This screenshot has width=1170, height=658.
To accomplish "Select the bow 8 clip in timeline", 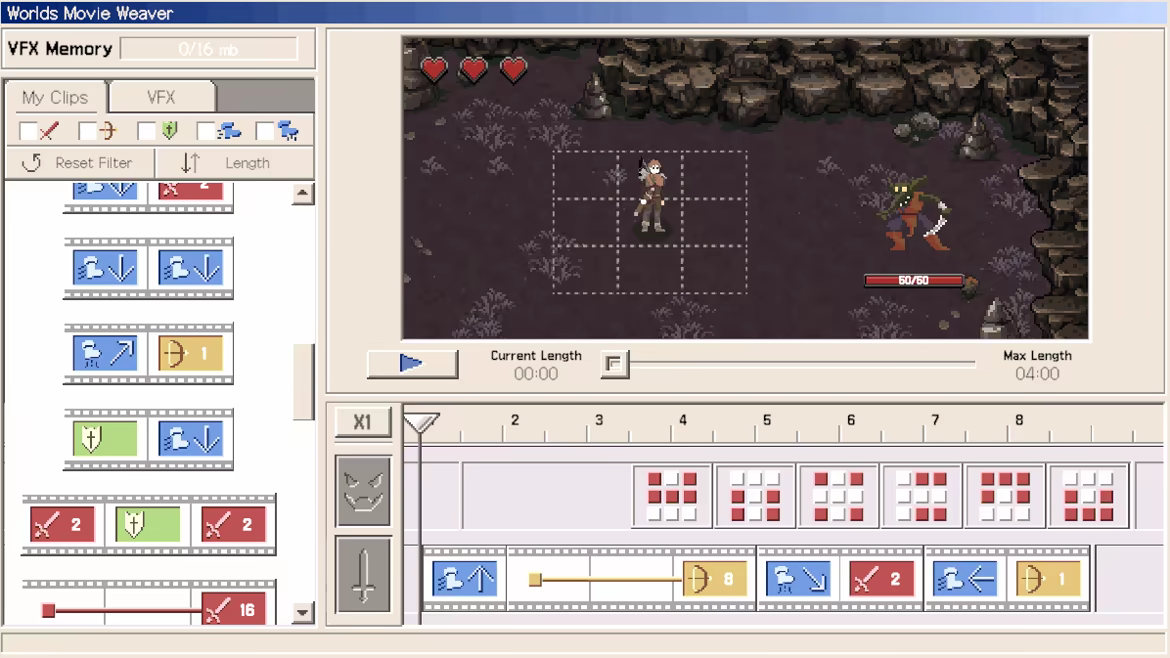I will (x=715, y=578).
